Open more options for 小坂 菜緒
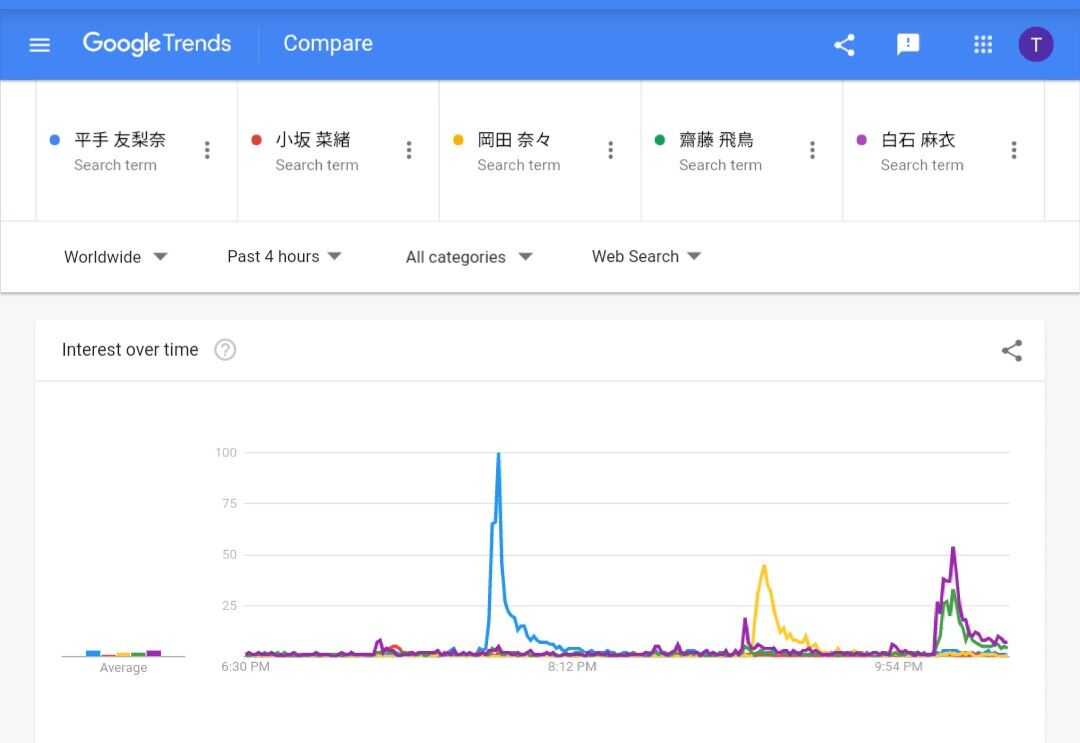The height and width of the screenshot is (743, 1080). coord(409,150)
